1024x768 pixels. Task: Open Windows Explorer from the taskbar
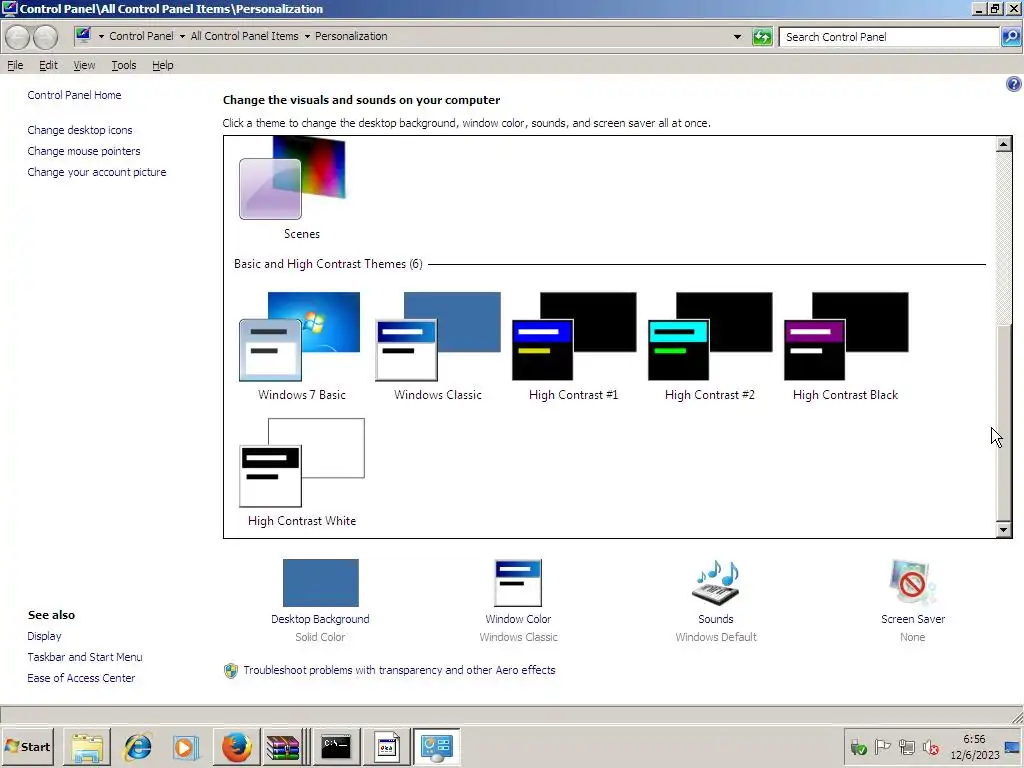point(87,747)
